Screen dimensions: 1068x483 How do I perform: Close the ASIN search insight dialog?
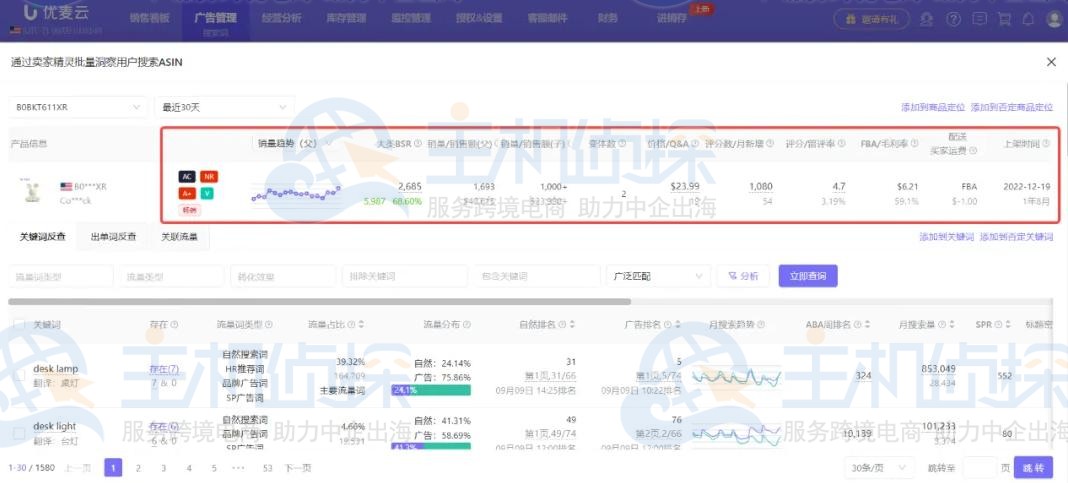click(x=1051, y=62)
